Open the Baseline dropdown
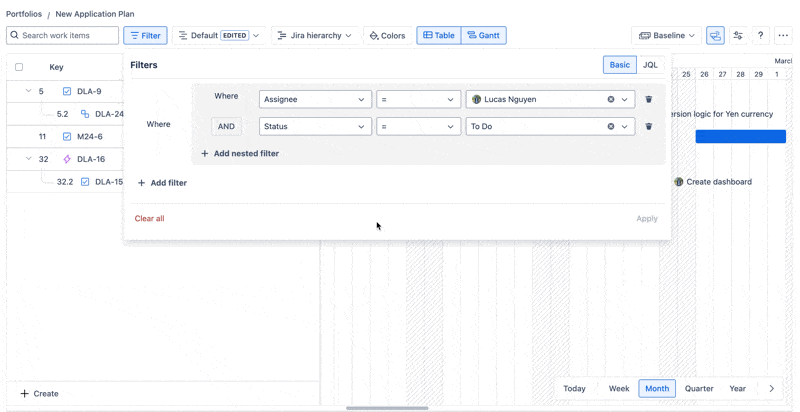Screen dimensions: 800x412 pyautogui.click(x=666, y=36)
